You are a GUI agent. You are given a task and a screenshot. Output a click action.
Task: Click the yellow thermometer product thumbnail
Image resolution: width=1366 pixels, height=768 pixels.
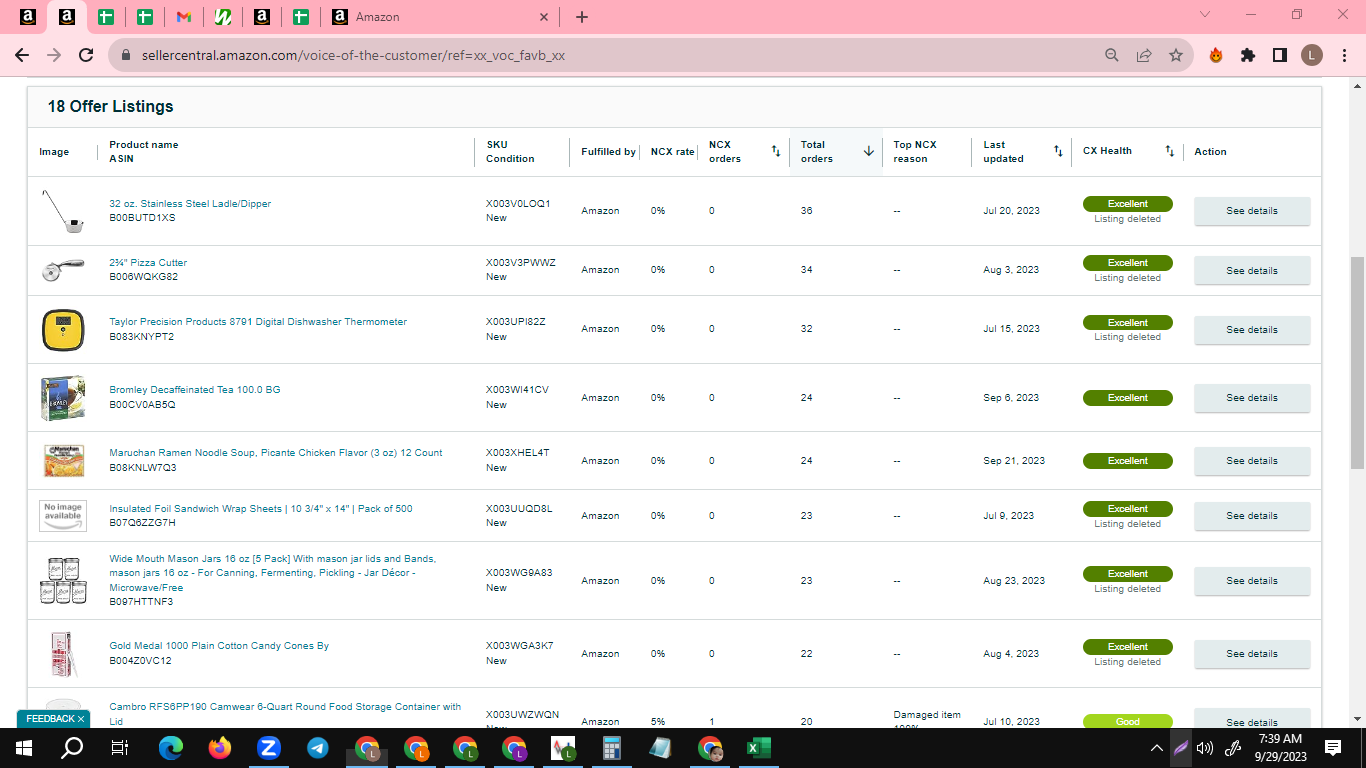click(x=63, y=330)
